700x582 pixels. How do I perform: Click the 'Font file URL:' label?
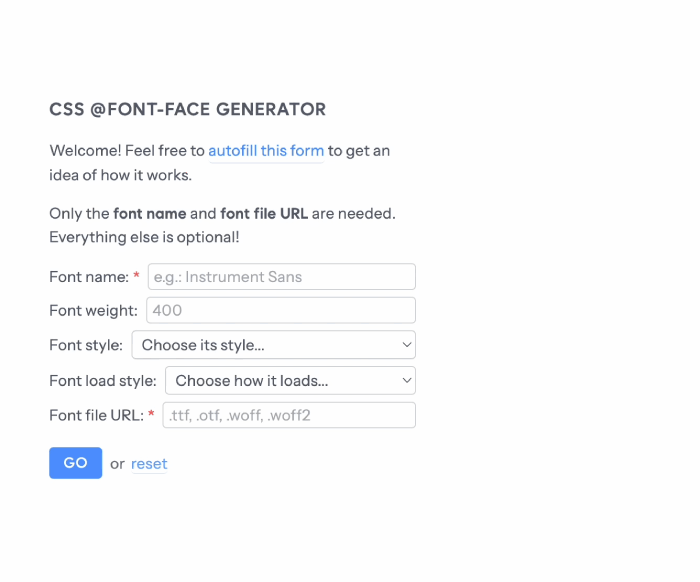[x=96, y=416]
